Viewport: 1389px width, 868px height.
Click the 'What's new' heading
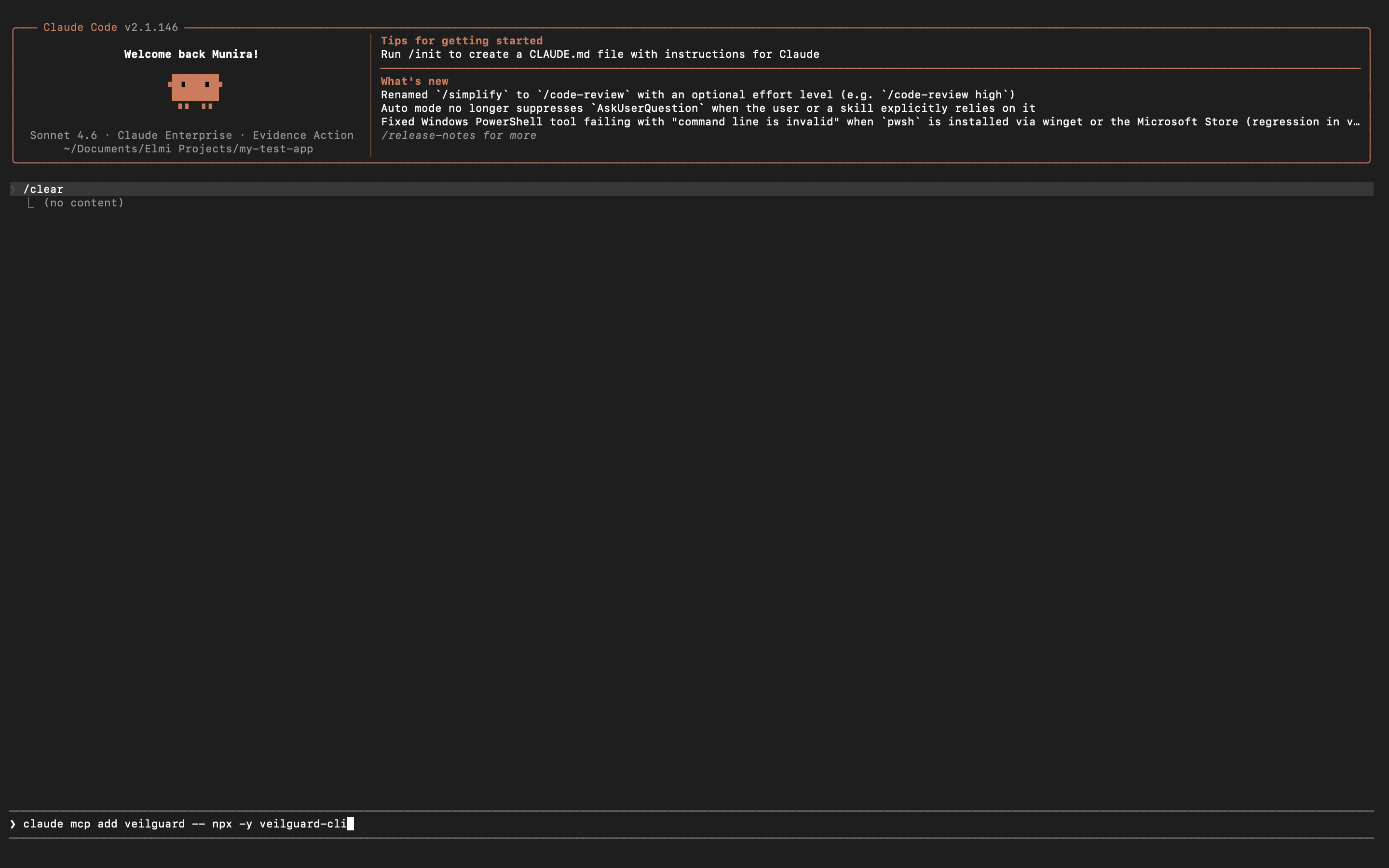[414, 81]
